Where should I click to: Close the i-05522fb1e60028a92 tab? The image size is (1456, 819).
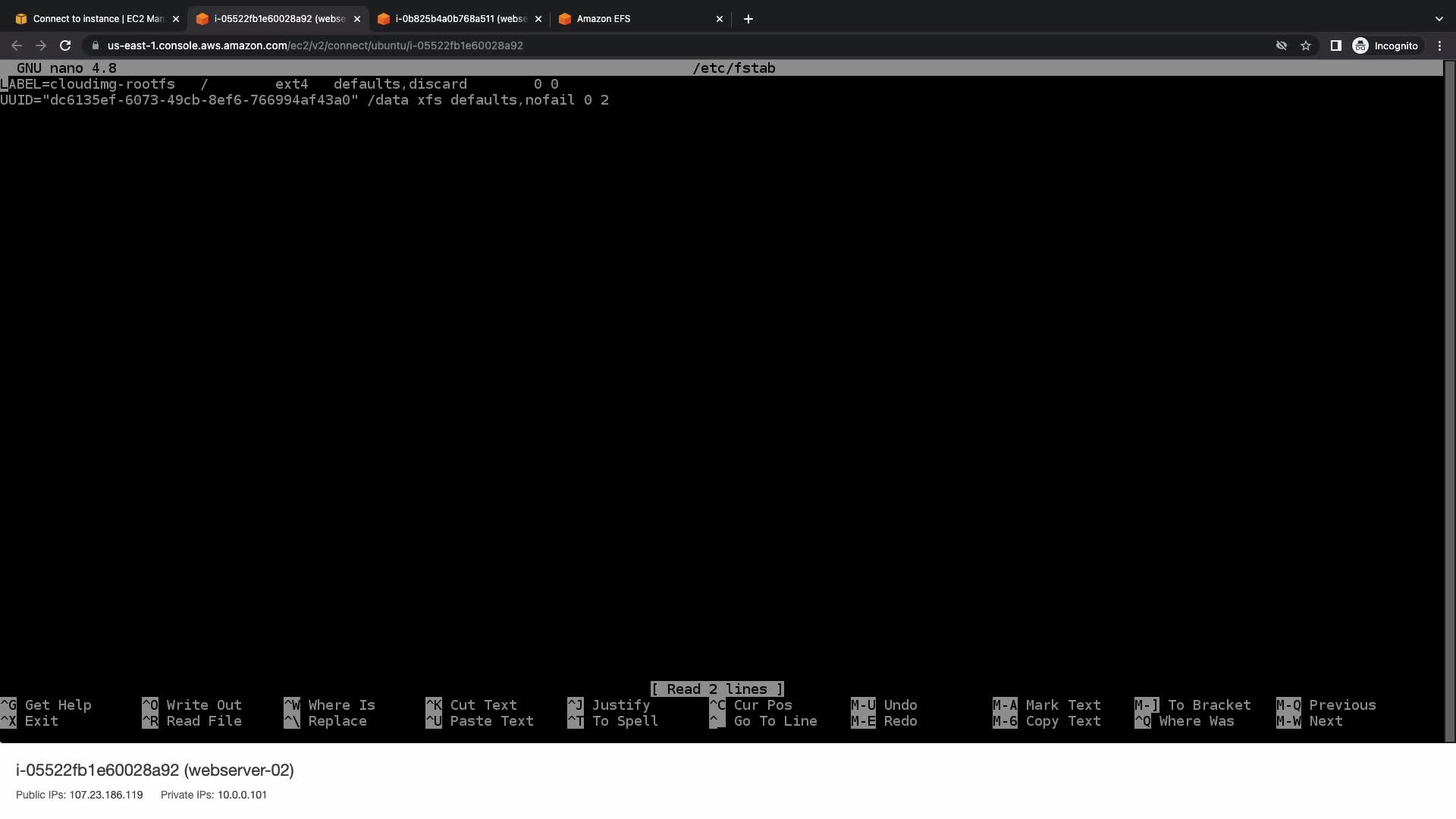(357, 19)
